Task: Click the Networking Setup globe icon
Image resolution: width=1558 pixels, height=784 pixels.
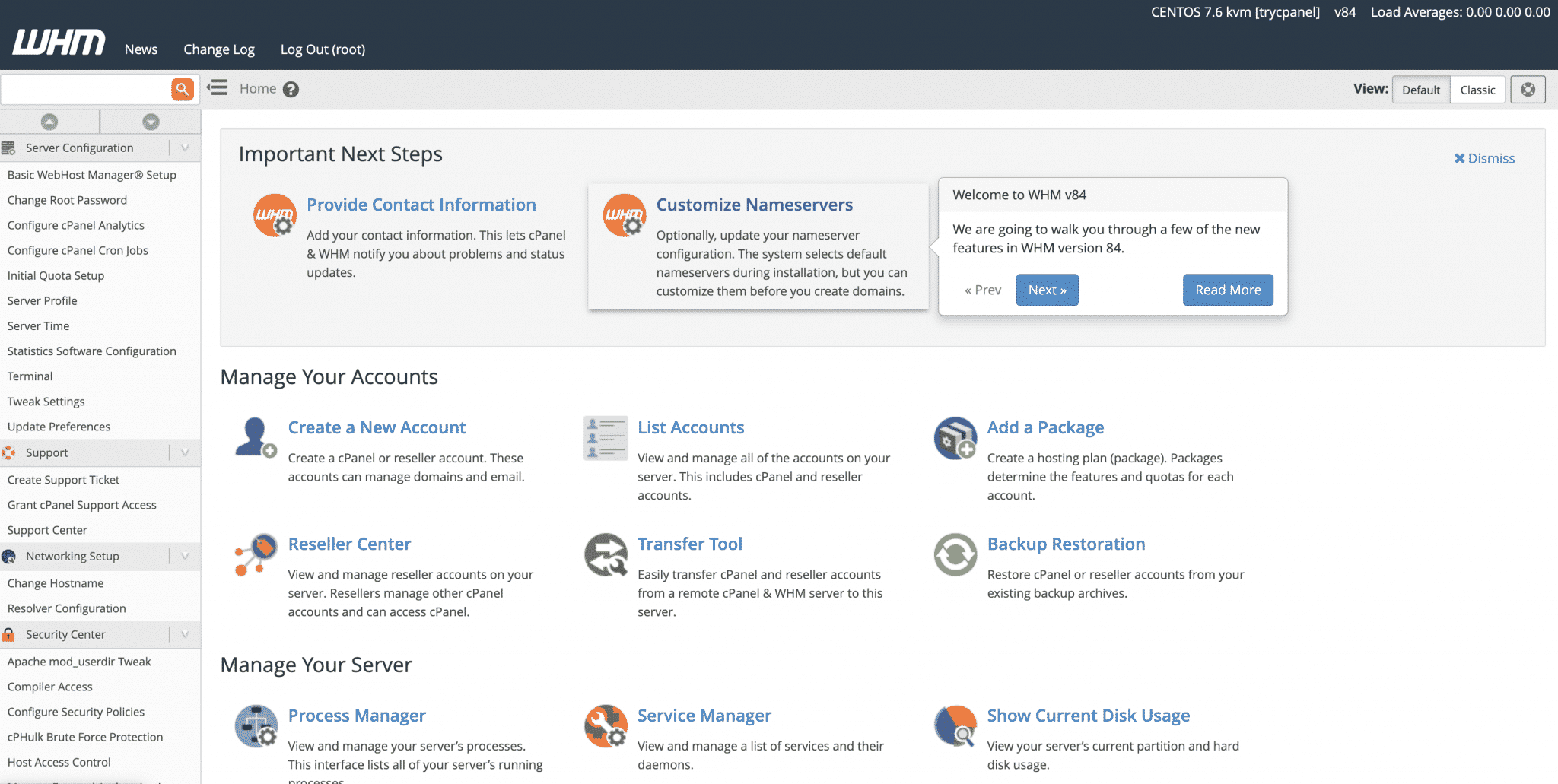Action: click(9, 556)
